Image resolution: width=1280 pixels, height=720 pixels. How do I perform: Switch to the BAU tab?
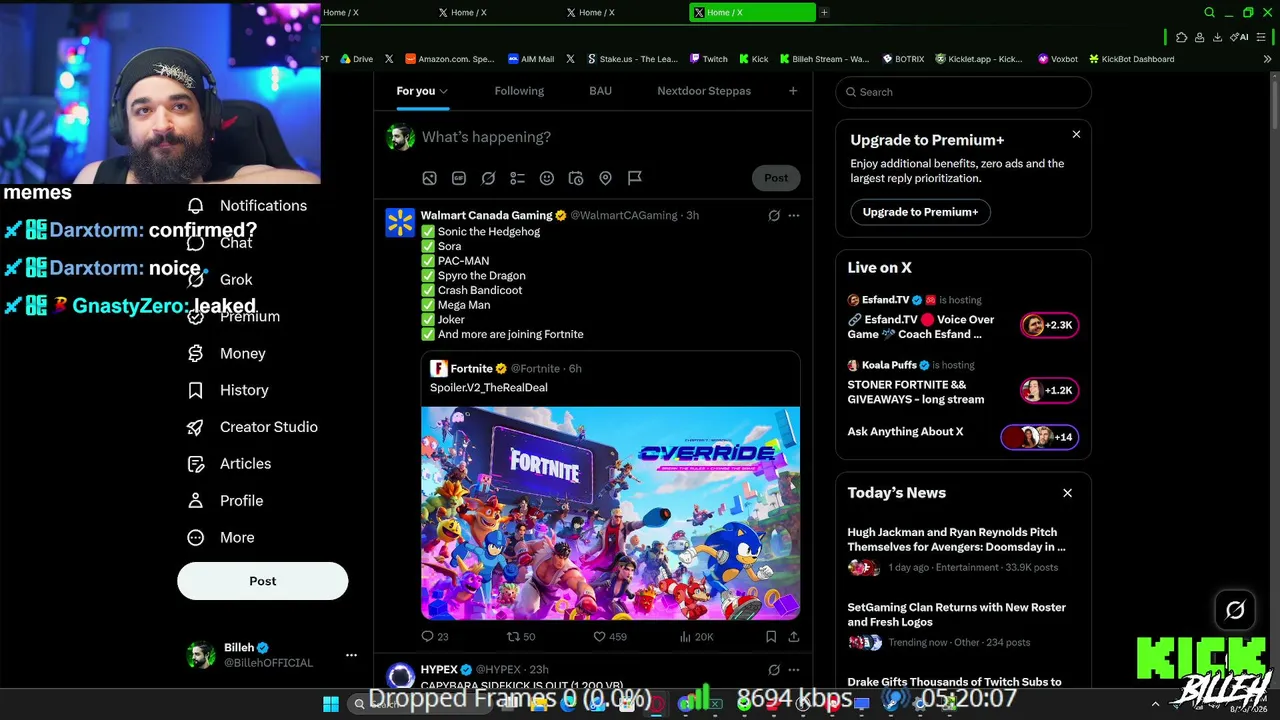[x=600, y=91]
